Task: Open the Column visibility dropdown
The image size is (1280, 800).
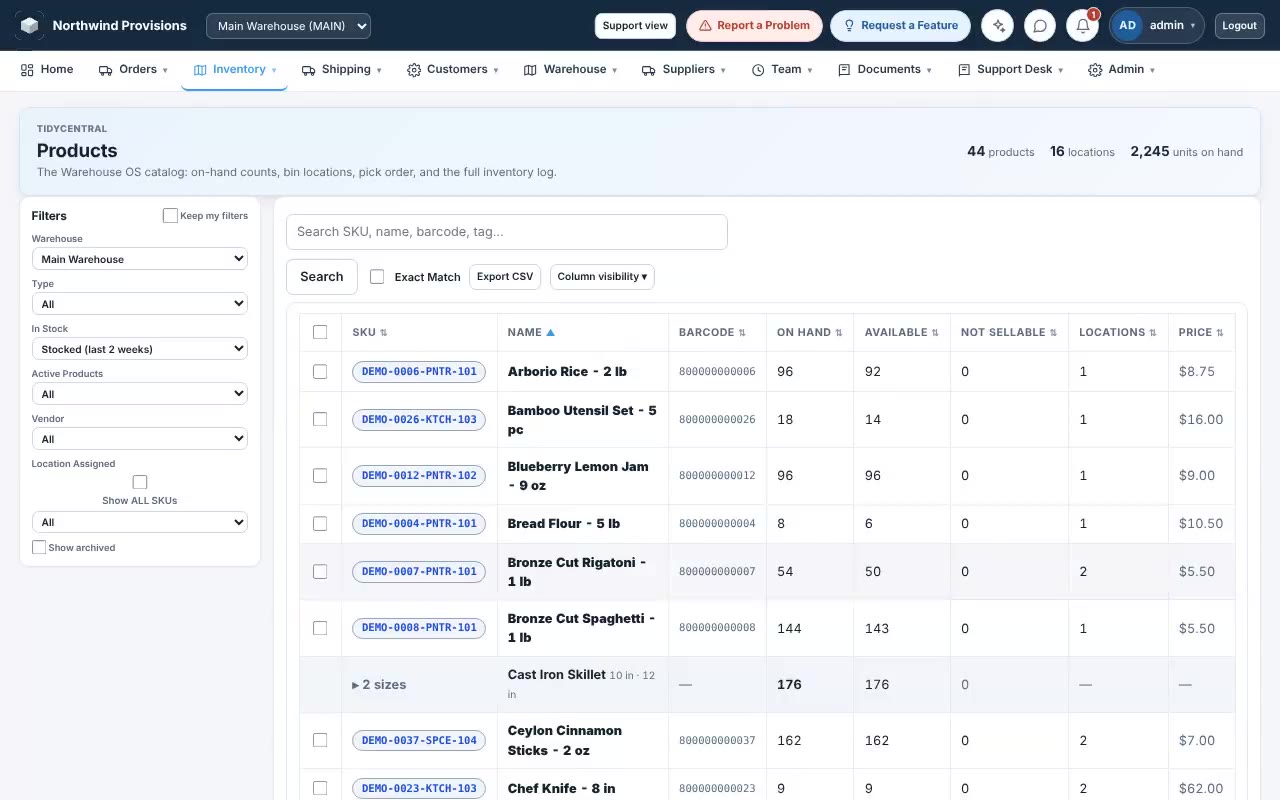Action: tap(602, 277)
